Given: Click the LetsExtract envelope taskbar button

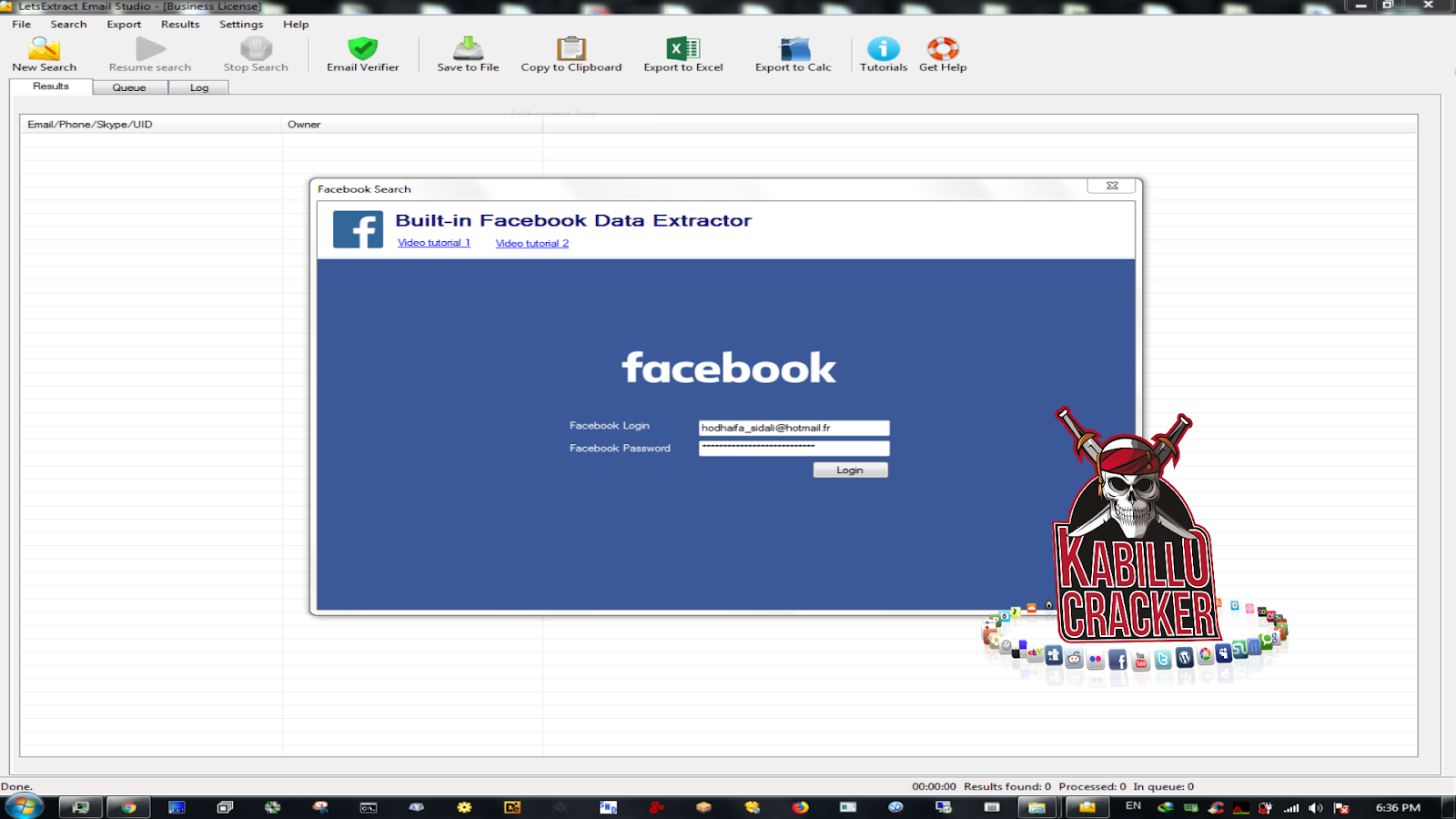Looking at the screenshot, I should tap(1087, 807).
